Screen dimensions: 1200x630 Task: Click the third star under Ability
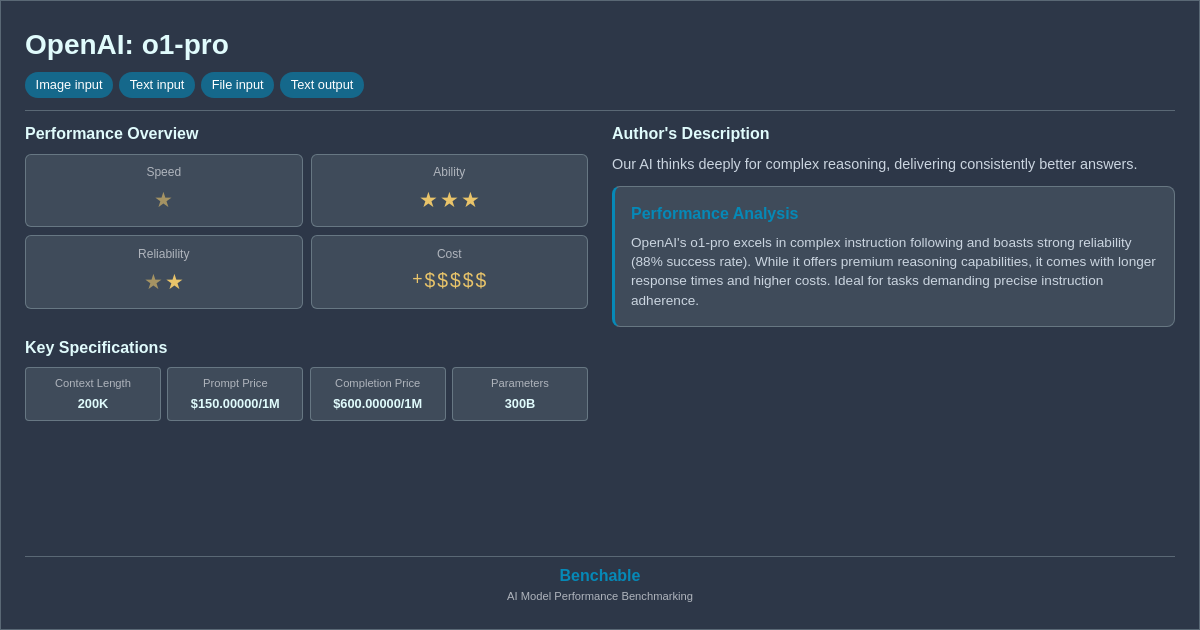[470, 199]
